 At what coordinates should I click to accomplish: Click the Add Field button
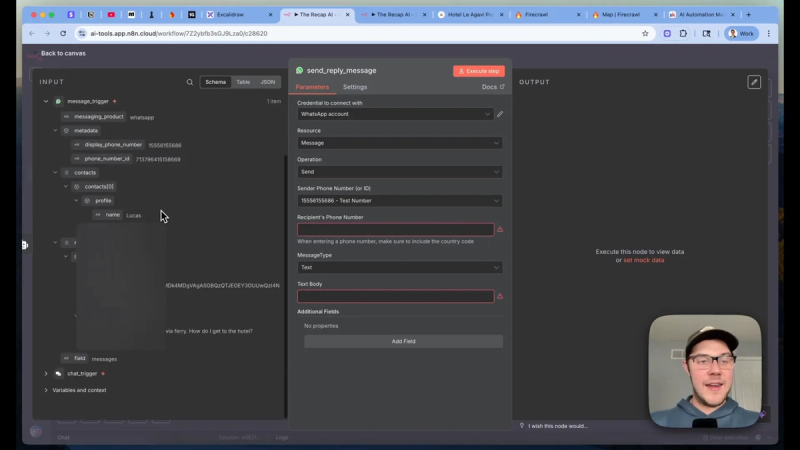[x=404, y=341]
